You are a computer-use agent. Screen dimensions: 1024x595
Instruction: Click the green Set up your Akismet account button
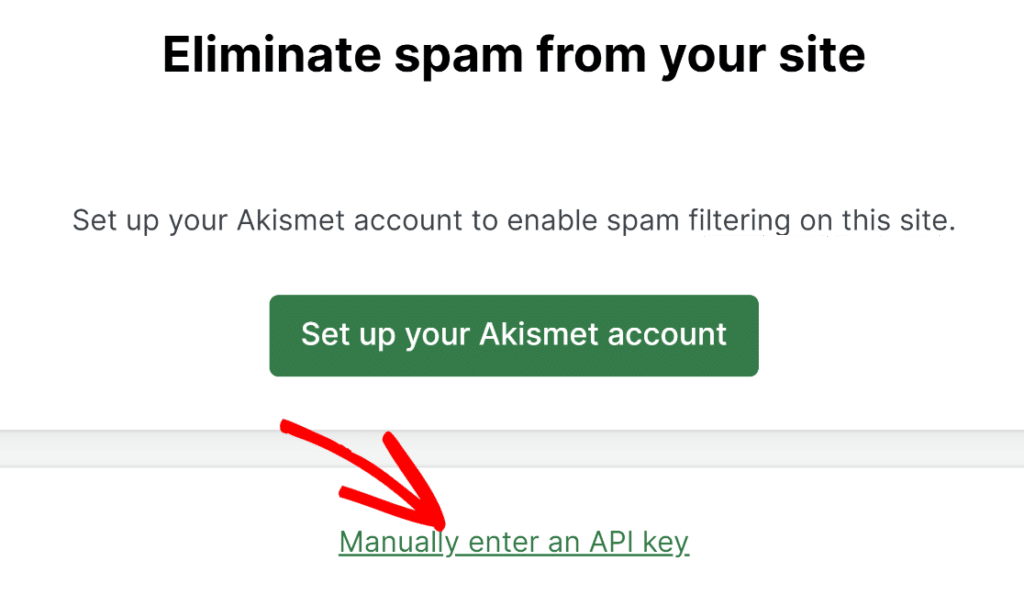coord(513,335)
